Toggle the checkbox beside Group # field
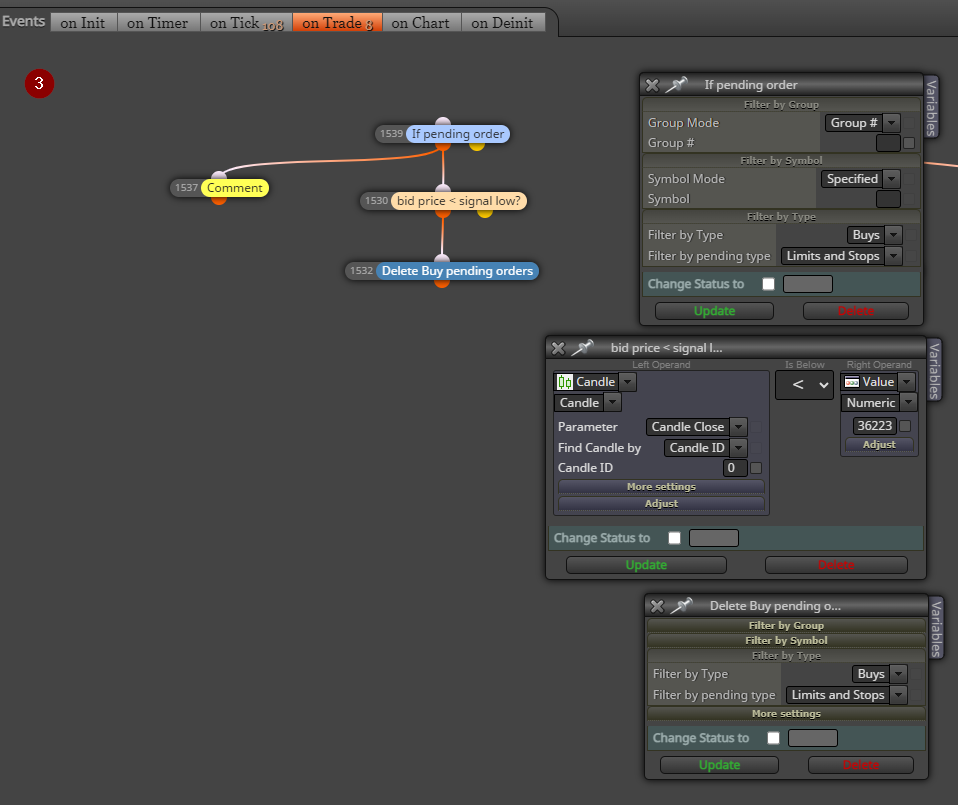 pyautogui.click(x=909, y=143)
